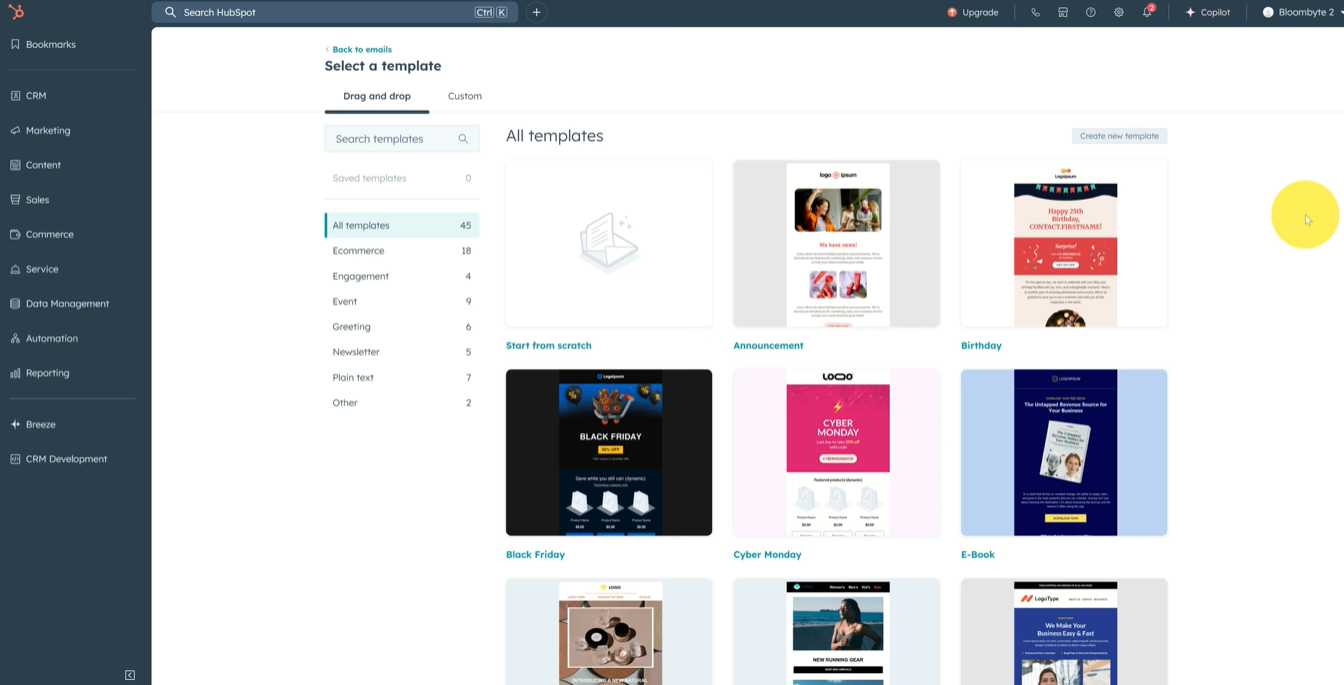
Task: Click Create new template button
Action: point(1119,136)
